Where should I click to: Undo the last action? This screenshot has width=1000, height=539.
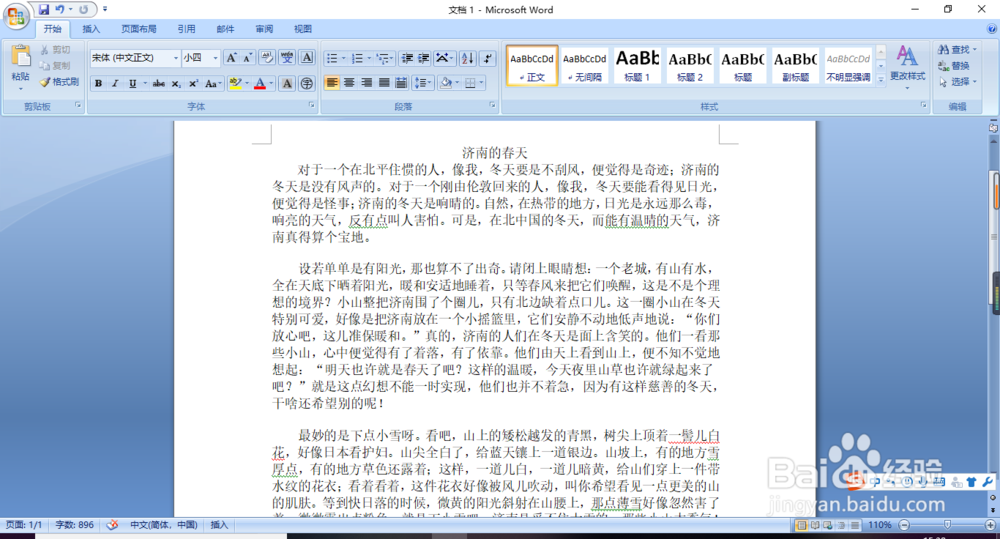point(60,10)
